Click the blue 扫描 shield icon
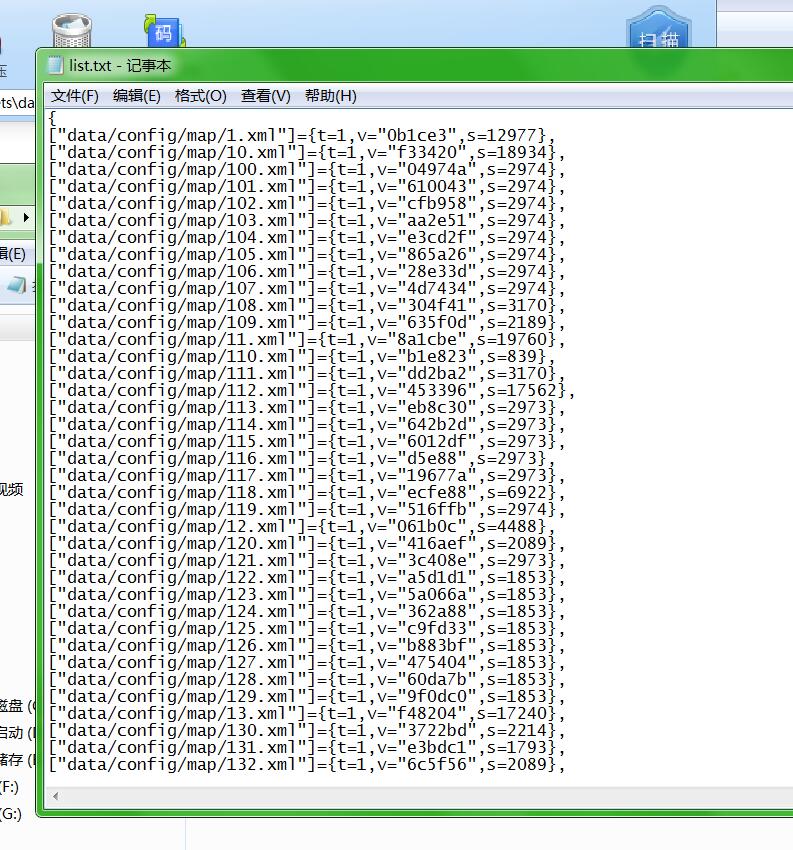Image resolution: width=793 pixels, height=850 pixels. tap(658, 36)
